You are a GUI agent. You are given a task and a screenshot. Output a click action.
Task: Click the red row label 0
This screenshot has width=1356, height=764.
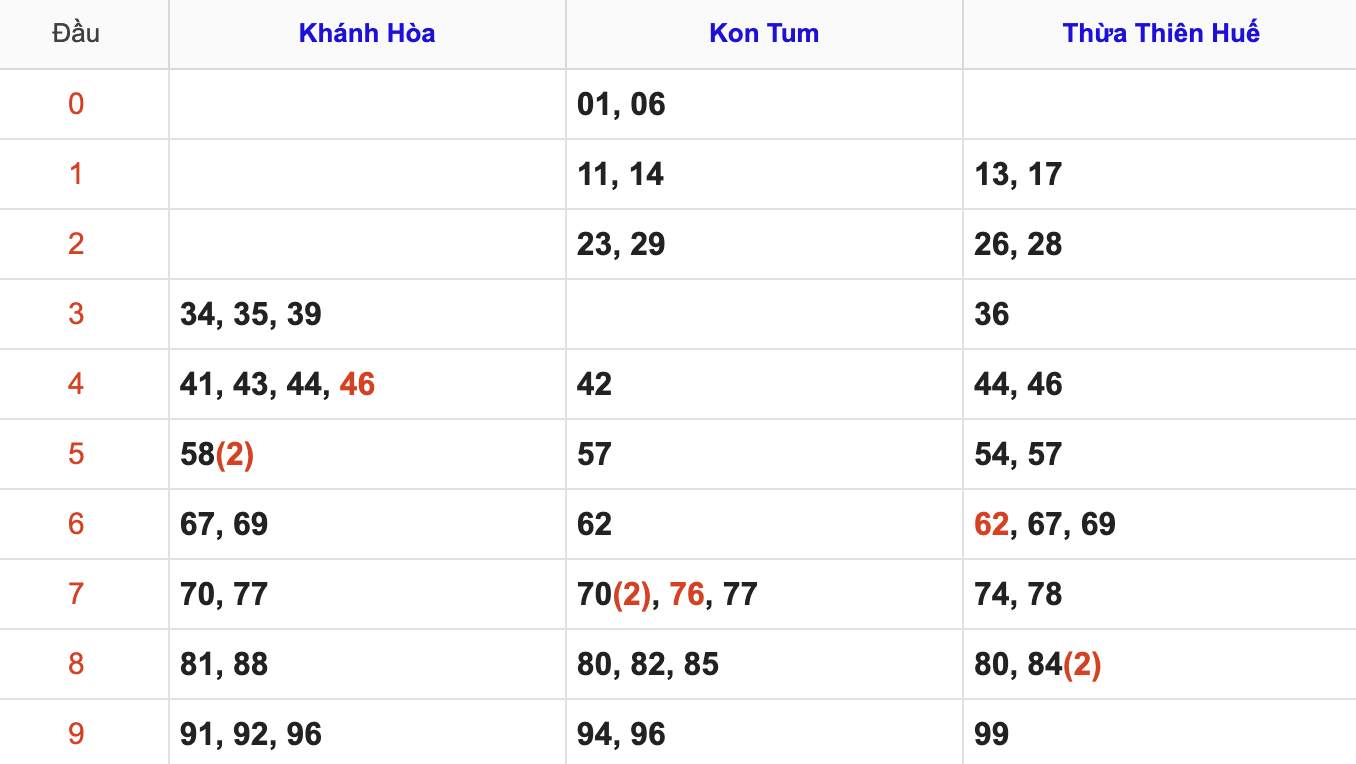click(x=76, y=104)
